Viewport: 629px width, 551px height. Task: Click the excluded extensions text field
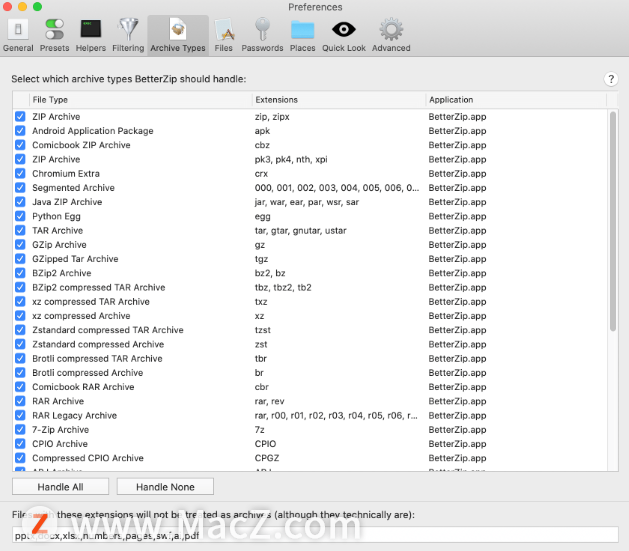point(315,535)
